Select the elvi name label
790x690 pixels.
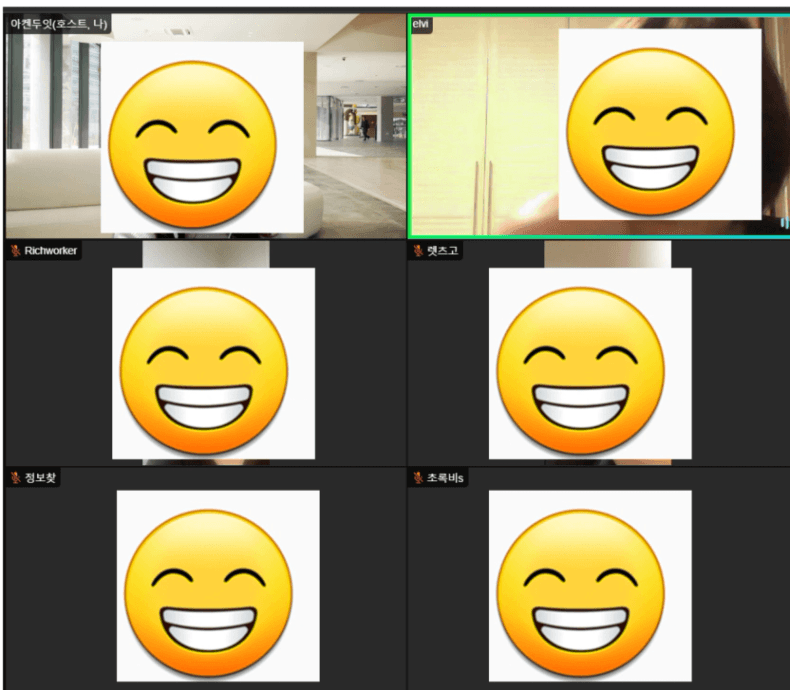pos(421,24)
